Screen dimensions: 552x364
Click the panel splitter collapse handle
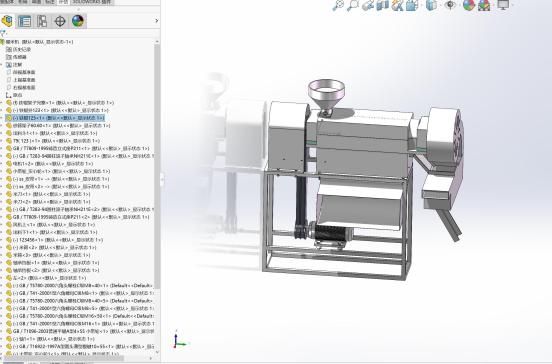click(162, 180)
